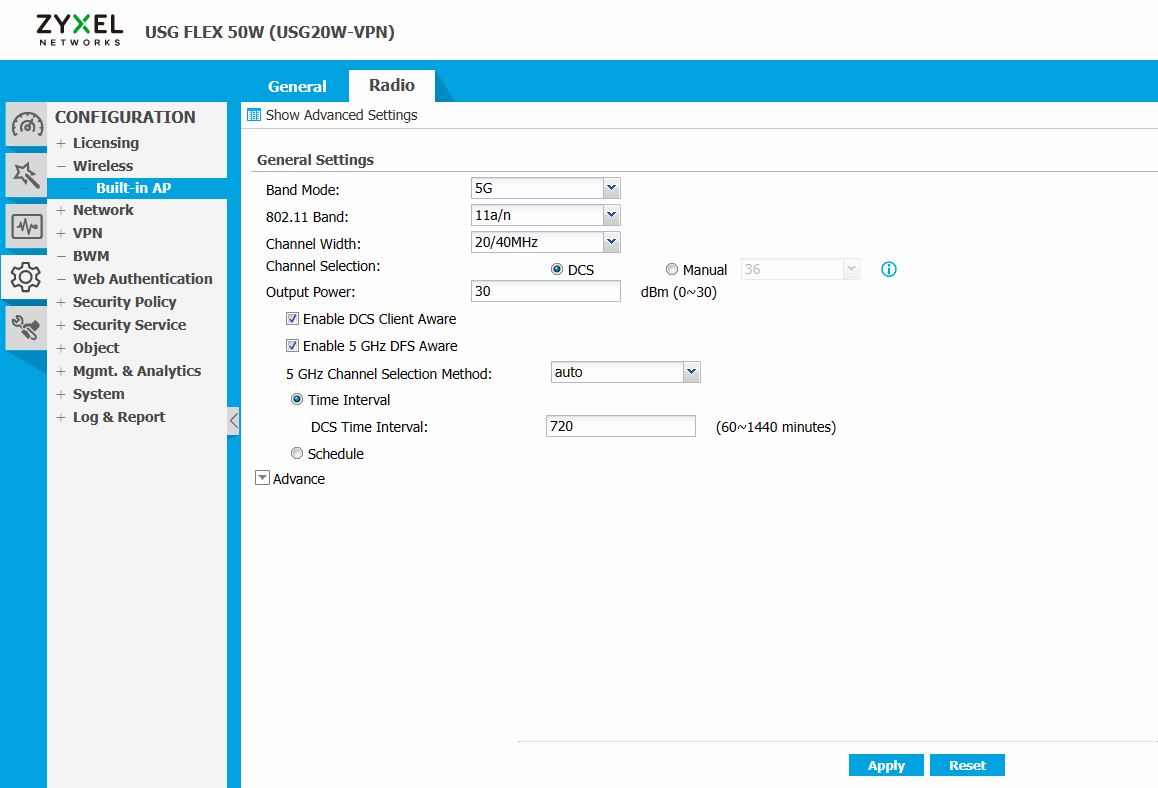Open the Monitor icon in sidebar

point(26,227)
